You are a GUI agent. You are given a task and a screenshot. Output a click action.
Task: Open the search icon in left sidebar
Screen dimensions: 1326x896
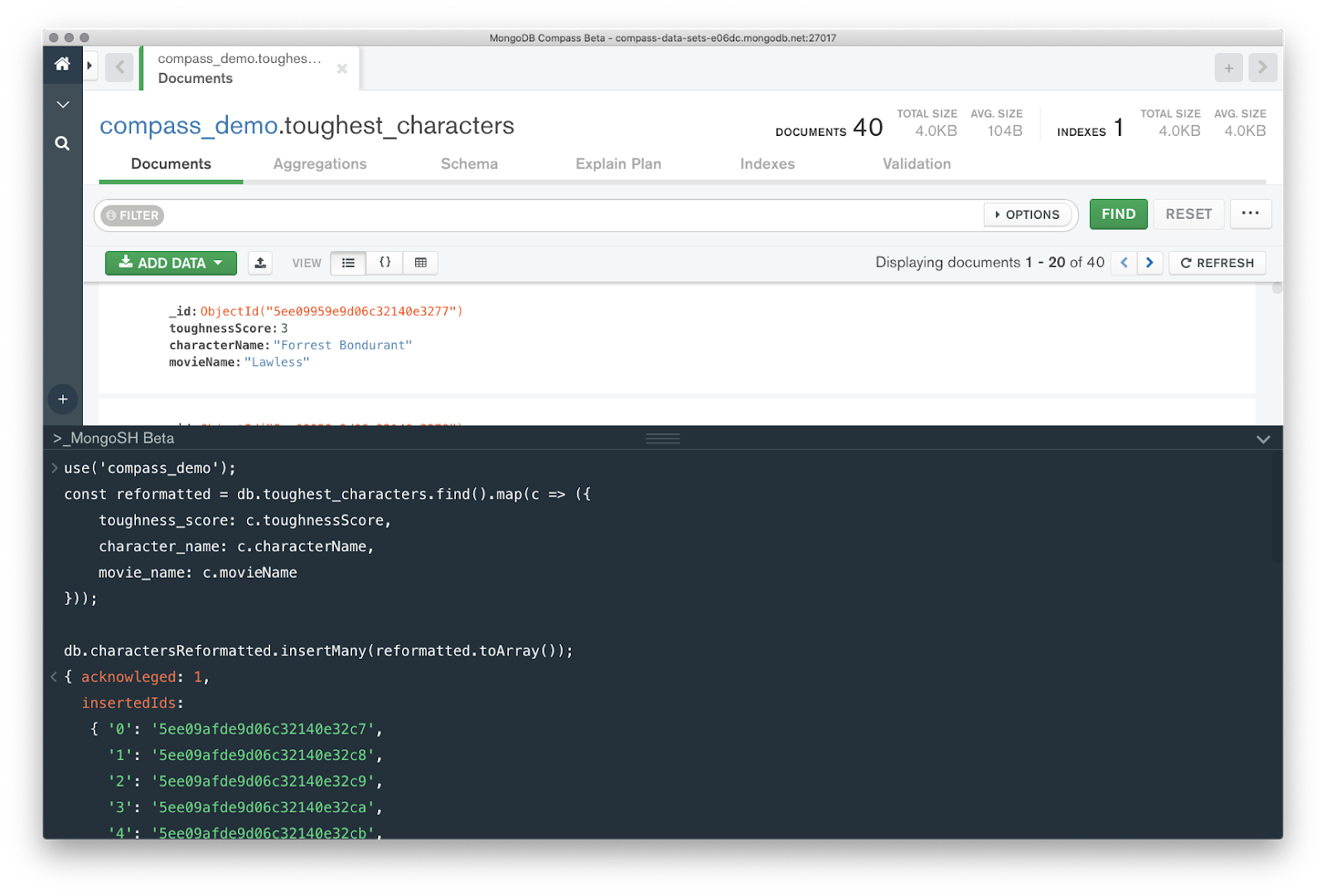(x=62, y=143)
